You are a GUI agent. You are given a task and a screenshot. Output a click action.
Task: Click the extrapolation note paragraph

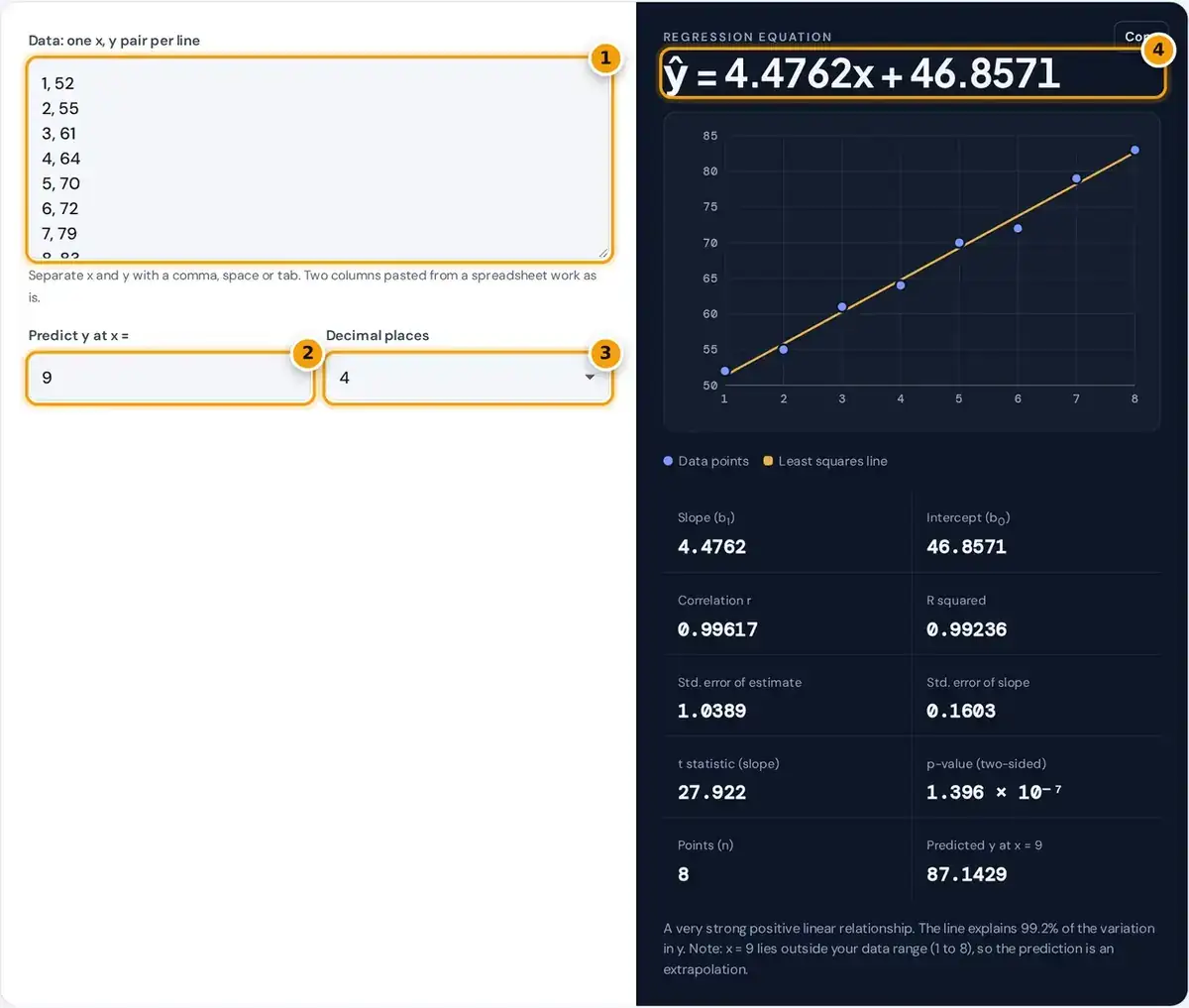tap(909, 949)
